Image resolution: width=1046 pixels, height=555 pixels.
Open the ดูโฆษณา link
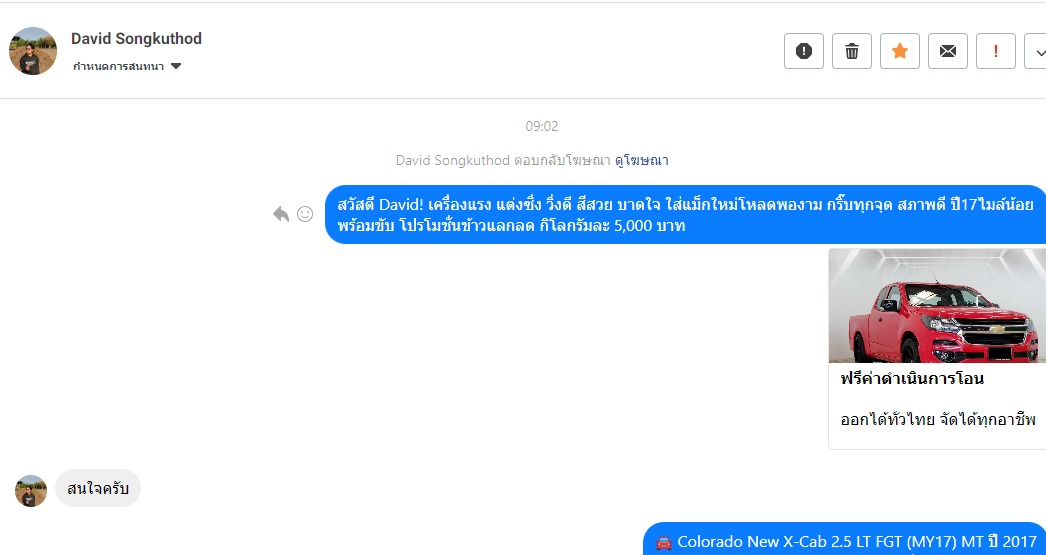(641, 160)
